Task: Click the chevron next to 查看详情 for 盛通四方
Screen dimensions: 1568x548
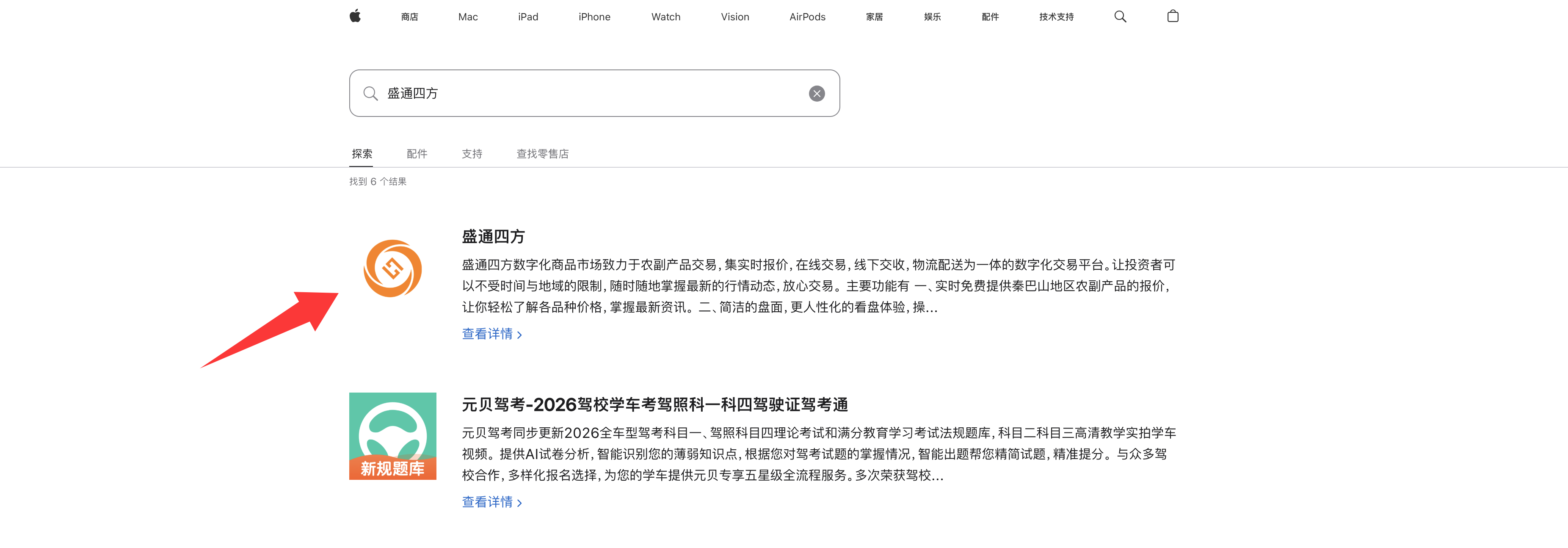Action: [520, 334]
